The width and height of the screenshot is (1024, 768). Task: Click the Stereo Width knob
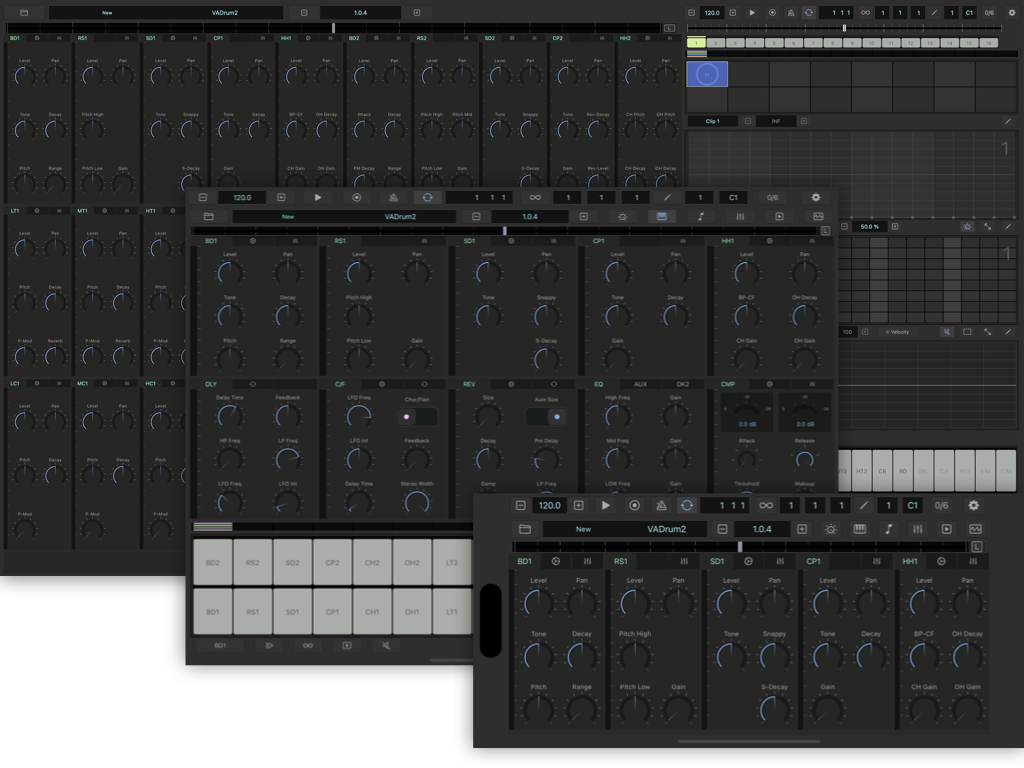(x=417, y=501)
